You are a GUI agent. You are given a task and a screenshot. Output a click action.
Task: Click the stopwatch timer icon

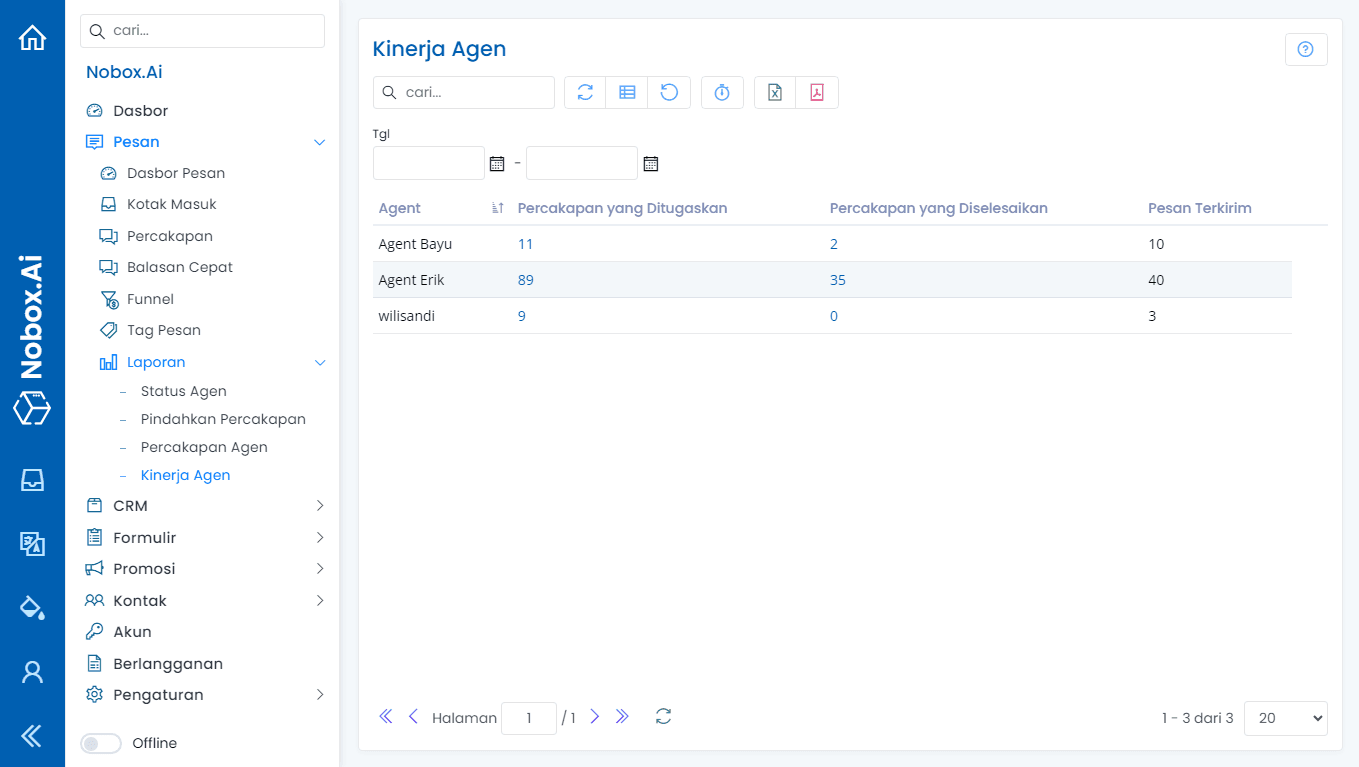722,92
